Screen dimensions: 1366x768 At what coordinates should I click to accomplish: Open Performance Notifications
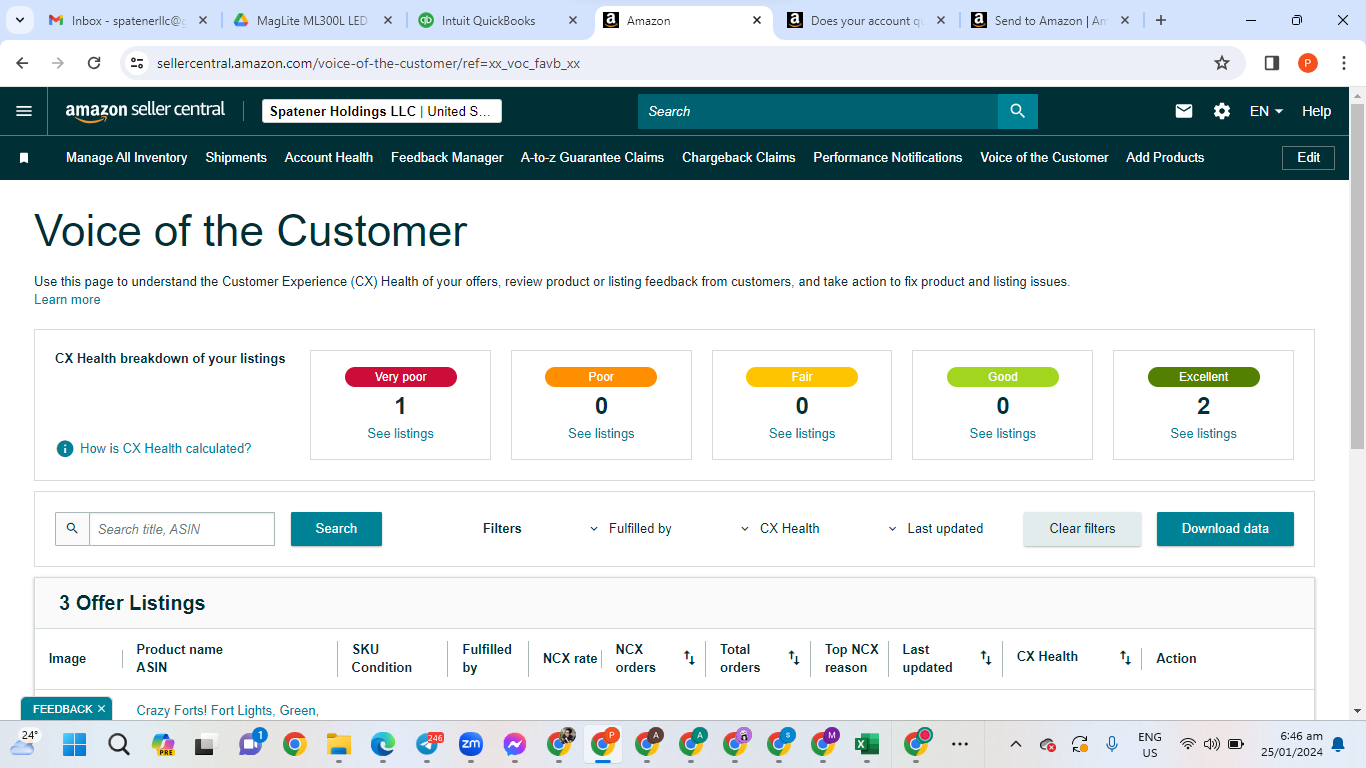888,157
